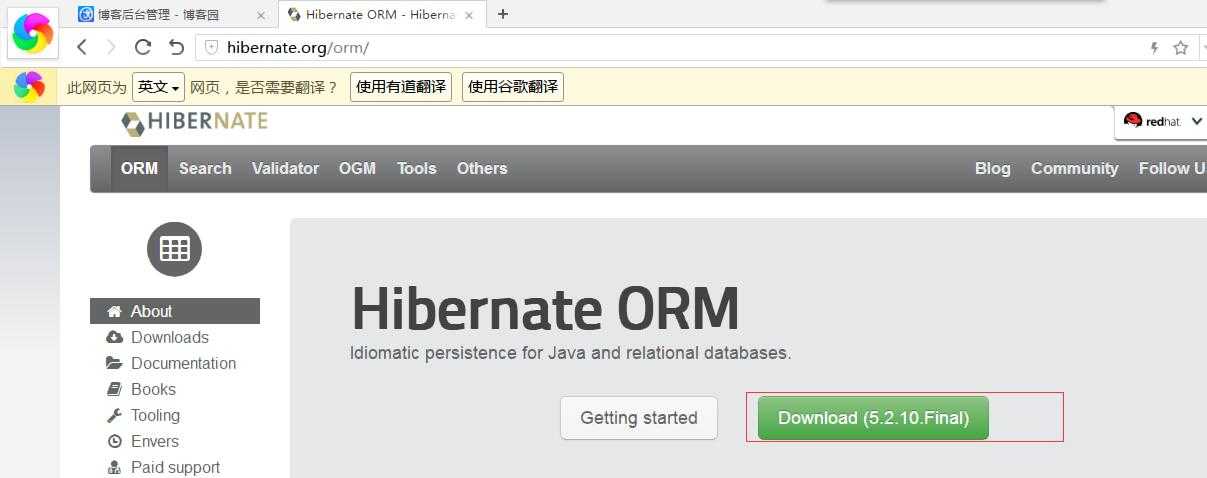Open the Others nav item
This screenshot has height=478, width=1207.
pos(482,168)
